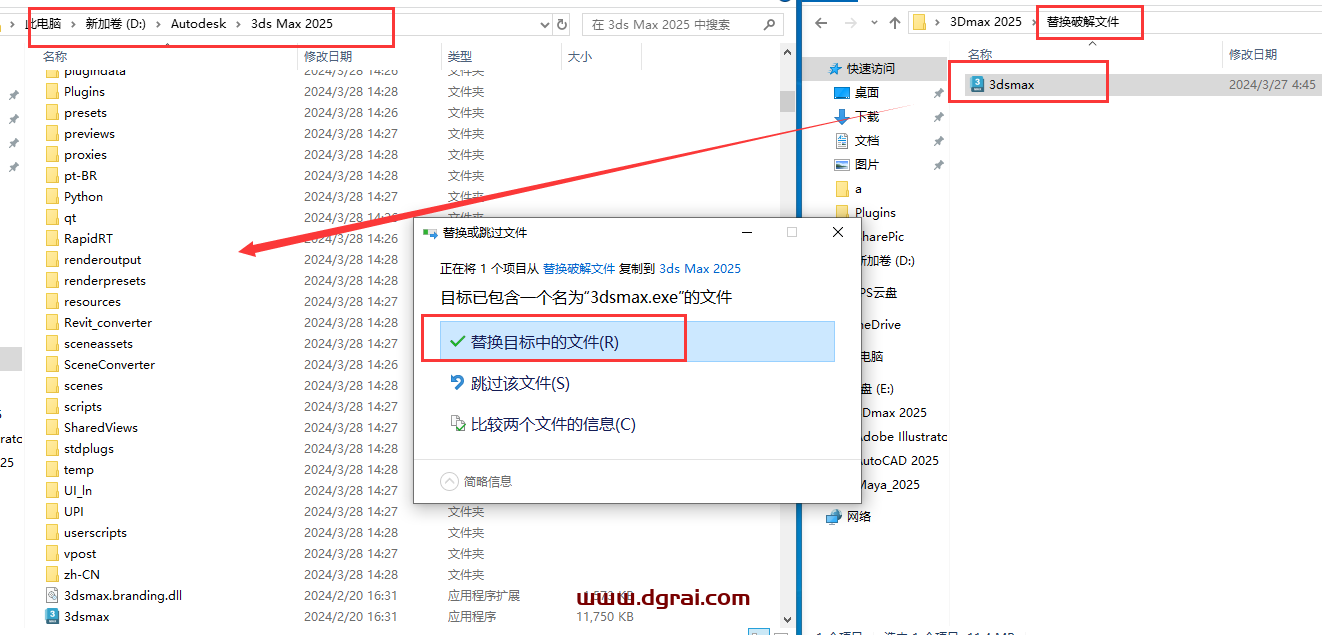
Task: Click the folder icon next to Plugins in left window
Action: (x=52, y=92)
